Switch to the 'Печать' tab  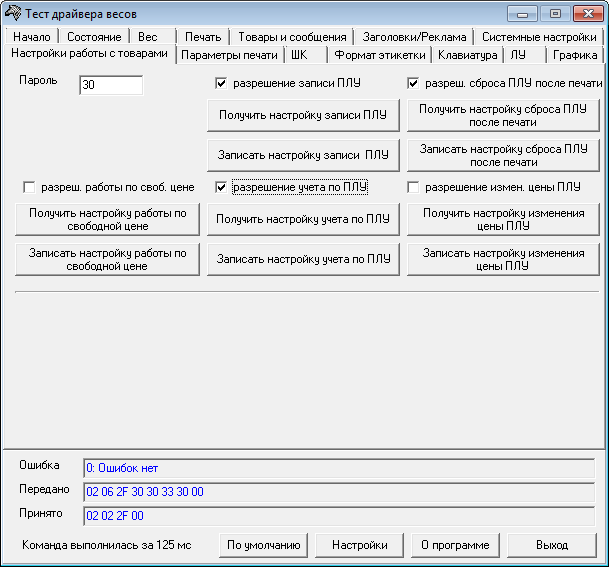click(203, 37)
